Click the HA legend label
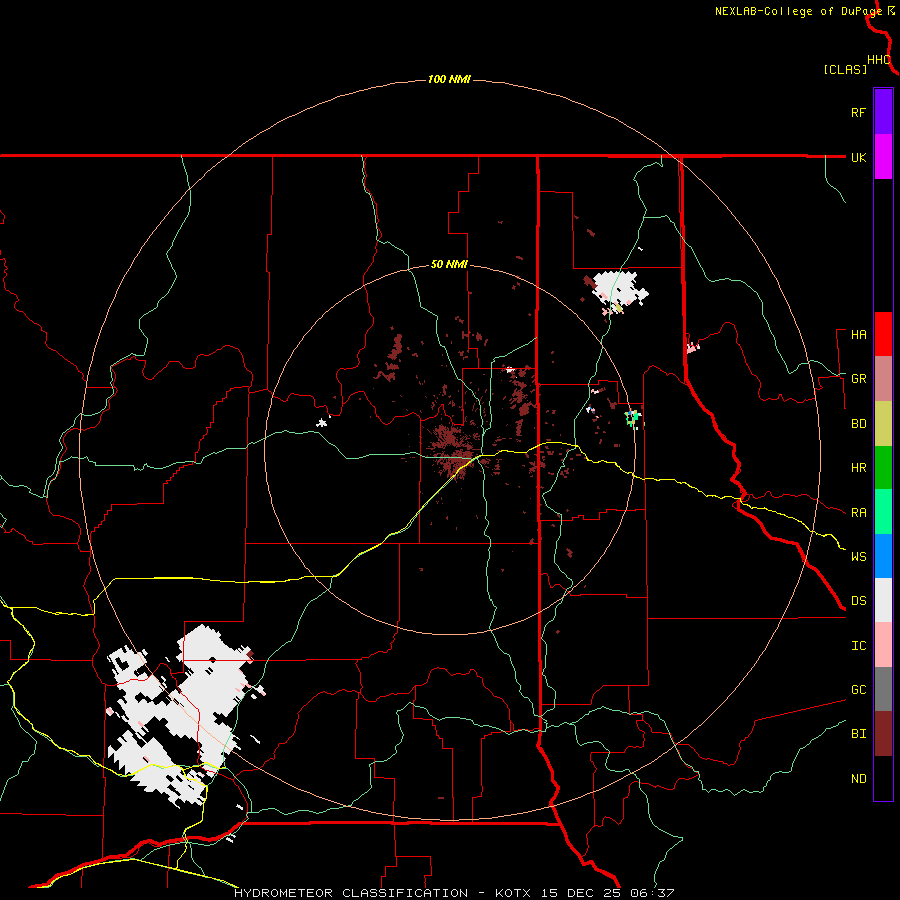 tap(859, 335)
